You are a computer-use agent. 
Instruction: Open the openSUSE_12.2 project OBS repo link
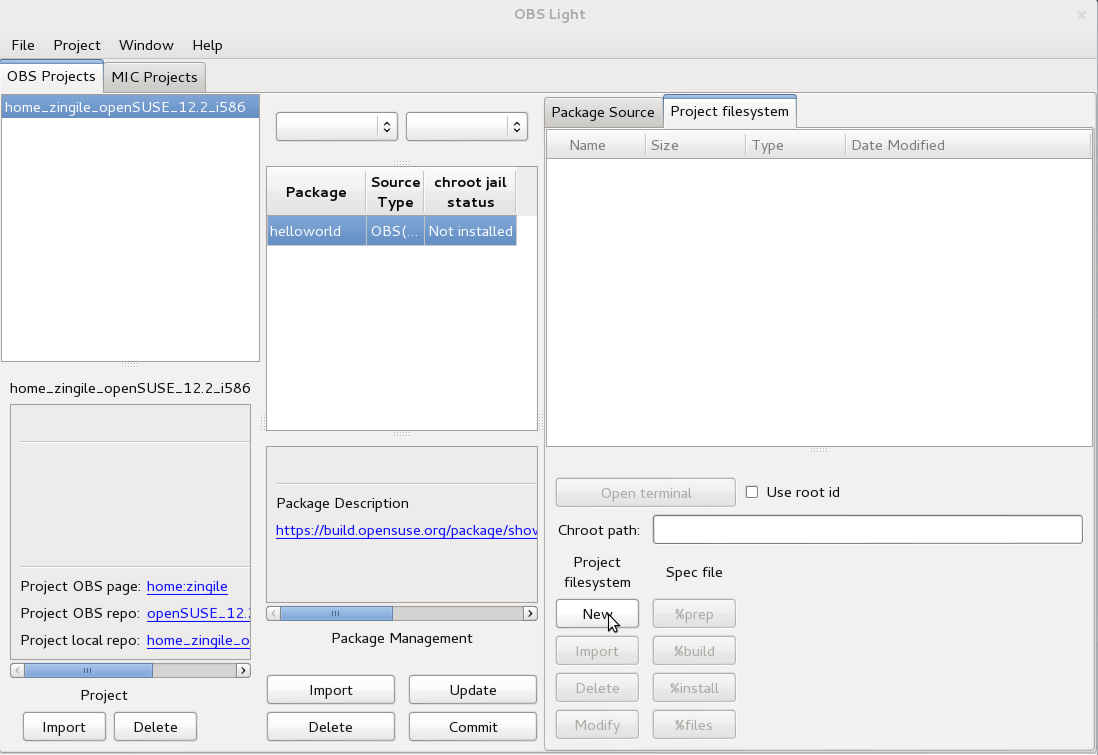(x=198, y=613)
